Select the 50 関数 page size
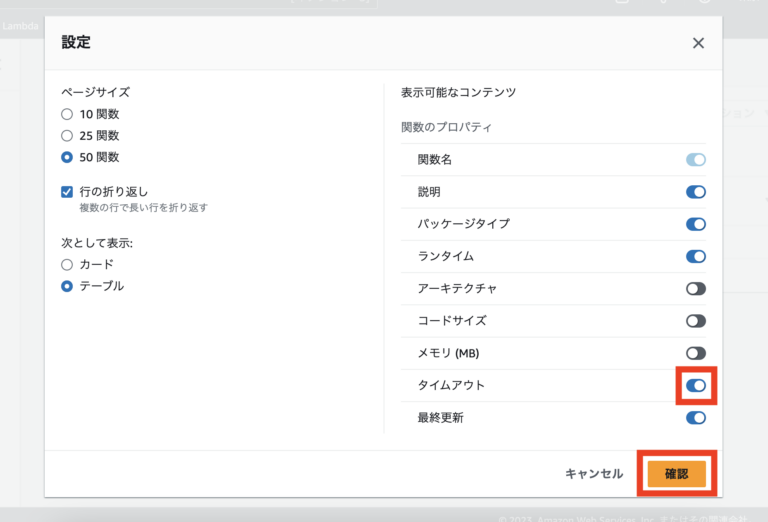The image size is (768, 522). click(x=67, y=157)
